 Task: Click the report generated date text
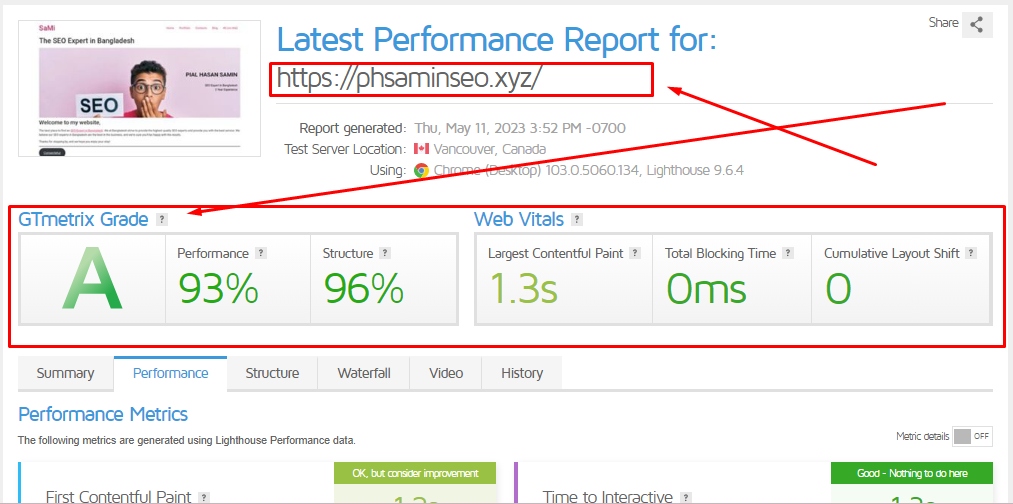coord(520,128)
